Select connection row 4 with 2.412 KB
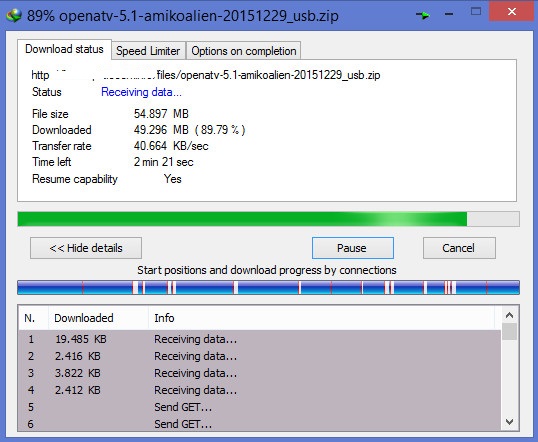 [260, 390]
